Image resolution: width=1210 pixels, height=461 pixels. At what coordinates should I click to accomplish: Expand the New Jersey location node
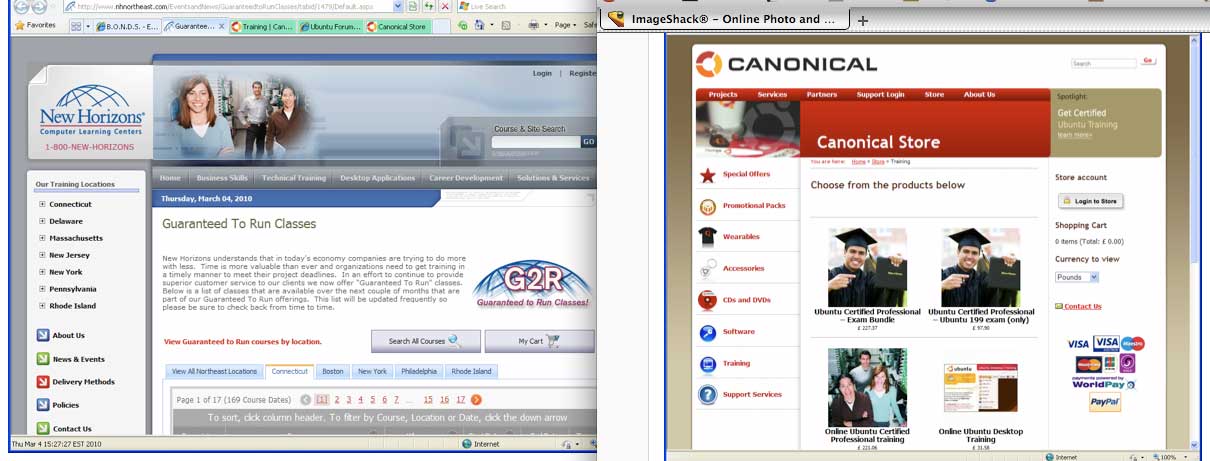(x=42, y=255)
